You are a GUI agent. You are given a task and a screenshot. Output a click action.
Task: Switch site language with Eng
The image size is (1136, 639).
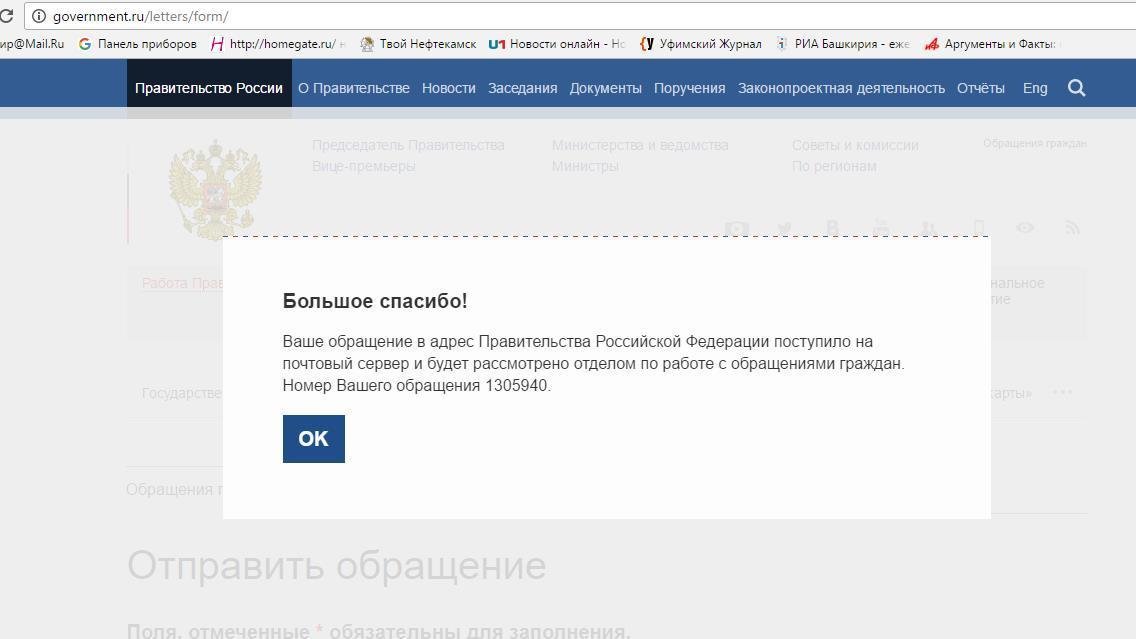[1035, 88]
